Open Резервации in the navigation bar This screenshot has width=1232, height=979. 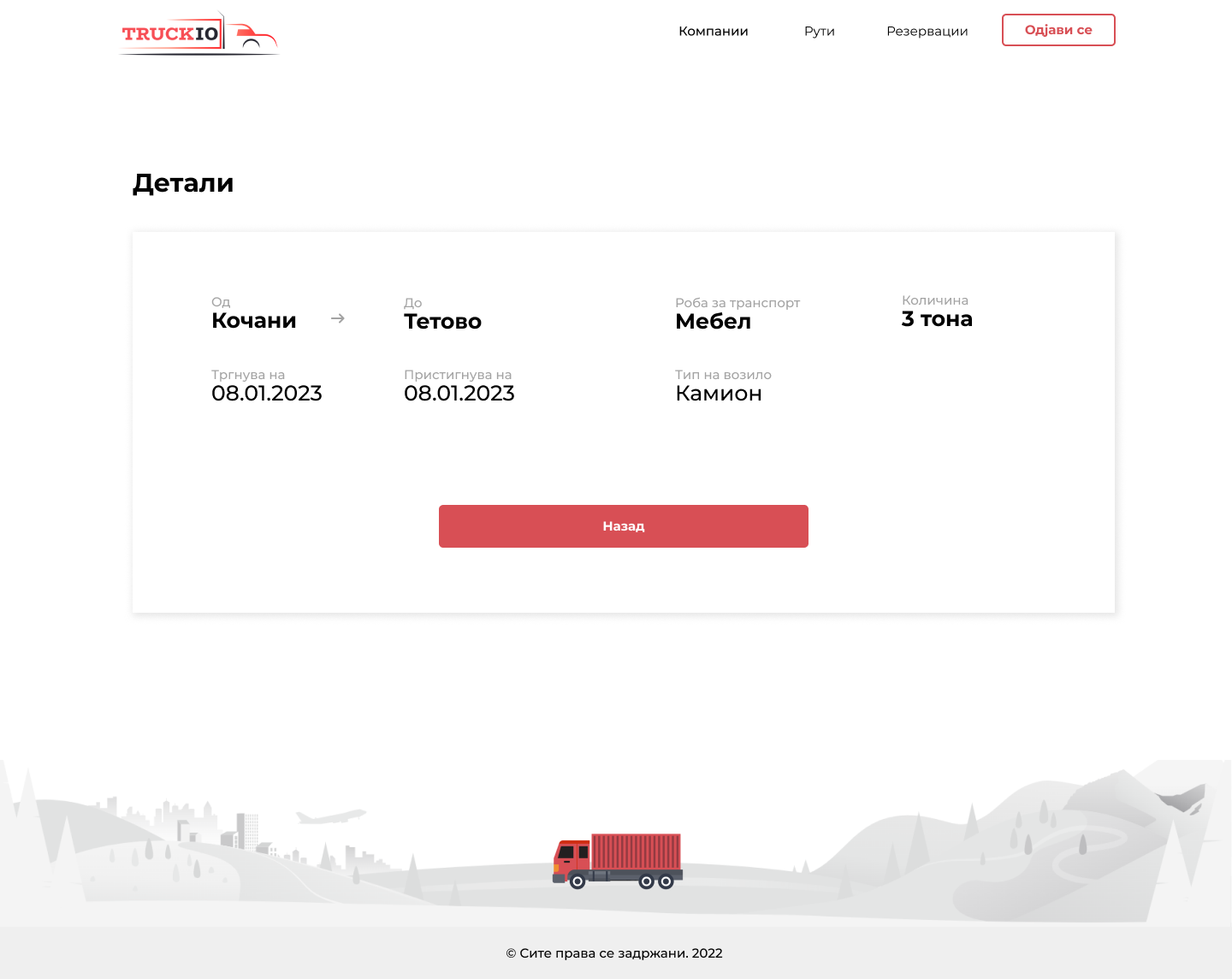[927, 31]
